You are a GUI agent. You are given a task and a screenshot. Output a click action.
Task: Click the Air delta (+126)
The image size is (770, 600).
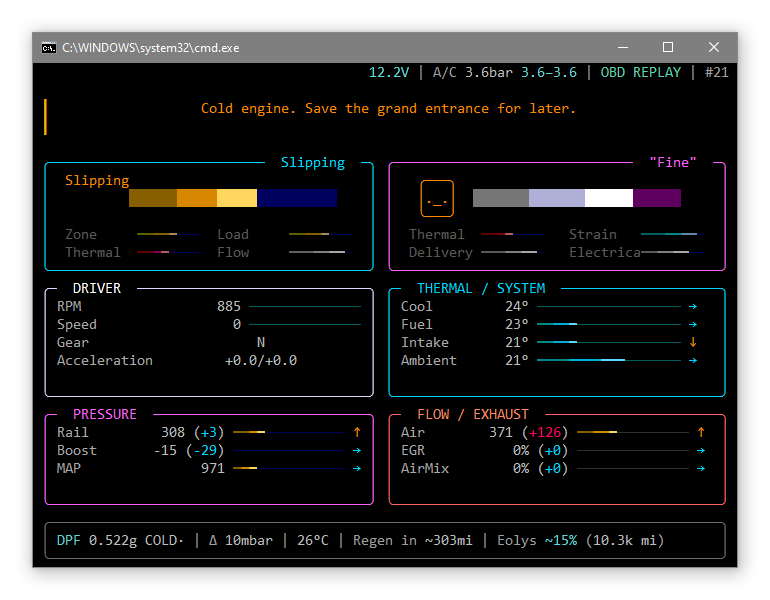click(x=545, y=432)
